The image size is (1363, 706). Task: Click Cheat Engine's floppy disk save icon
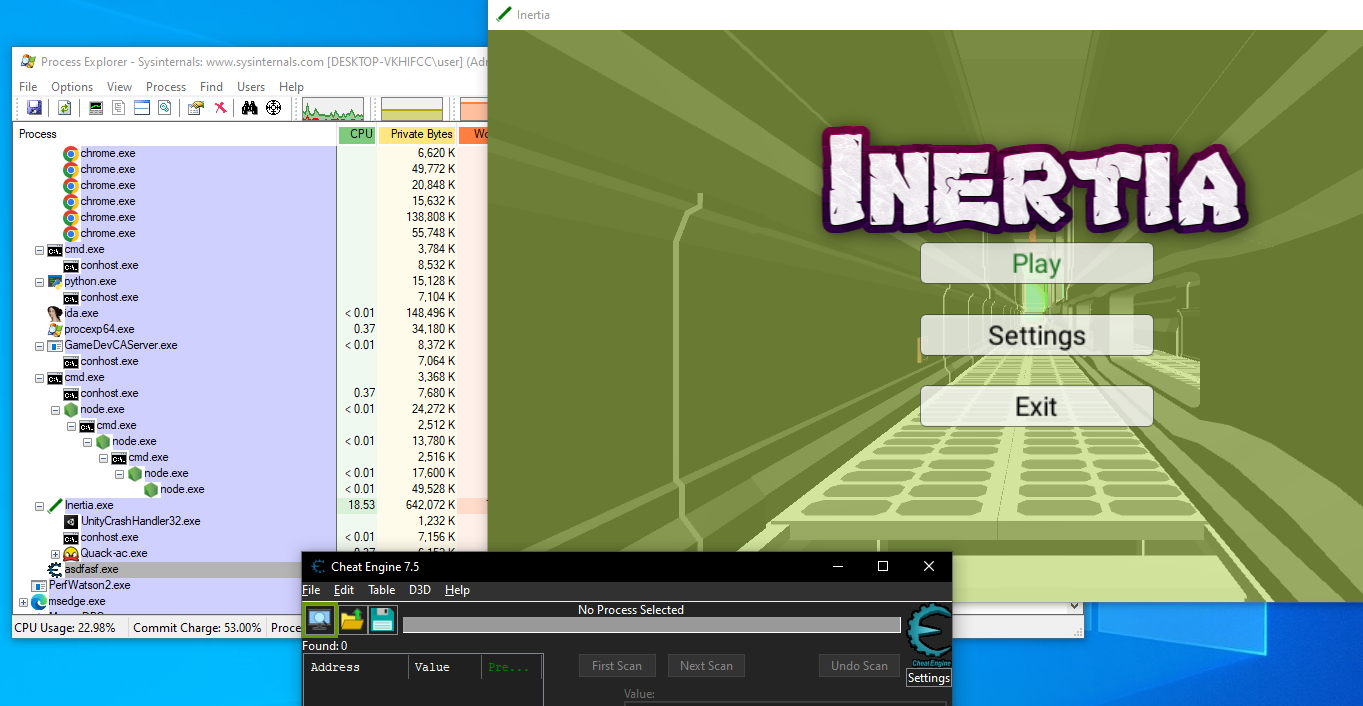tap(382, 620)
